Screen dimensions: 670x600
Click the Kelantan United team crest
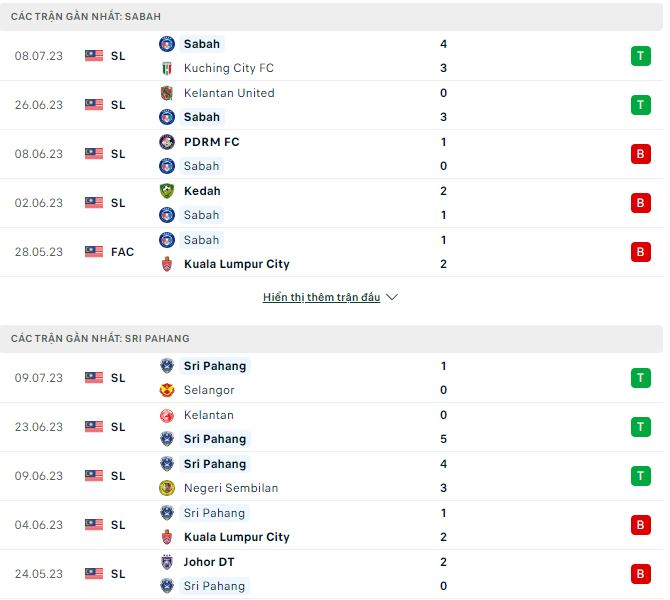tap(167, 93)
